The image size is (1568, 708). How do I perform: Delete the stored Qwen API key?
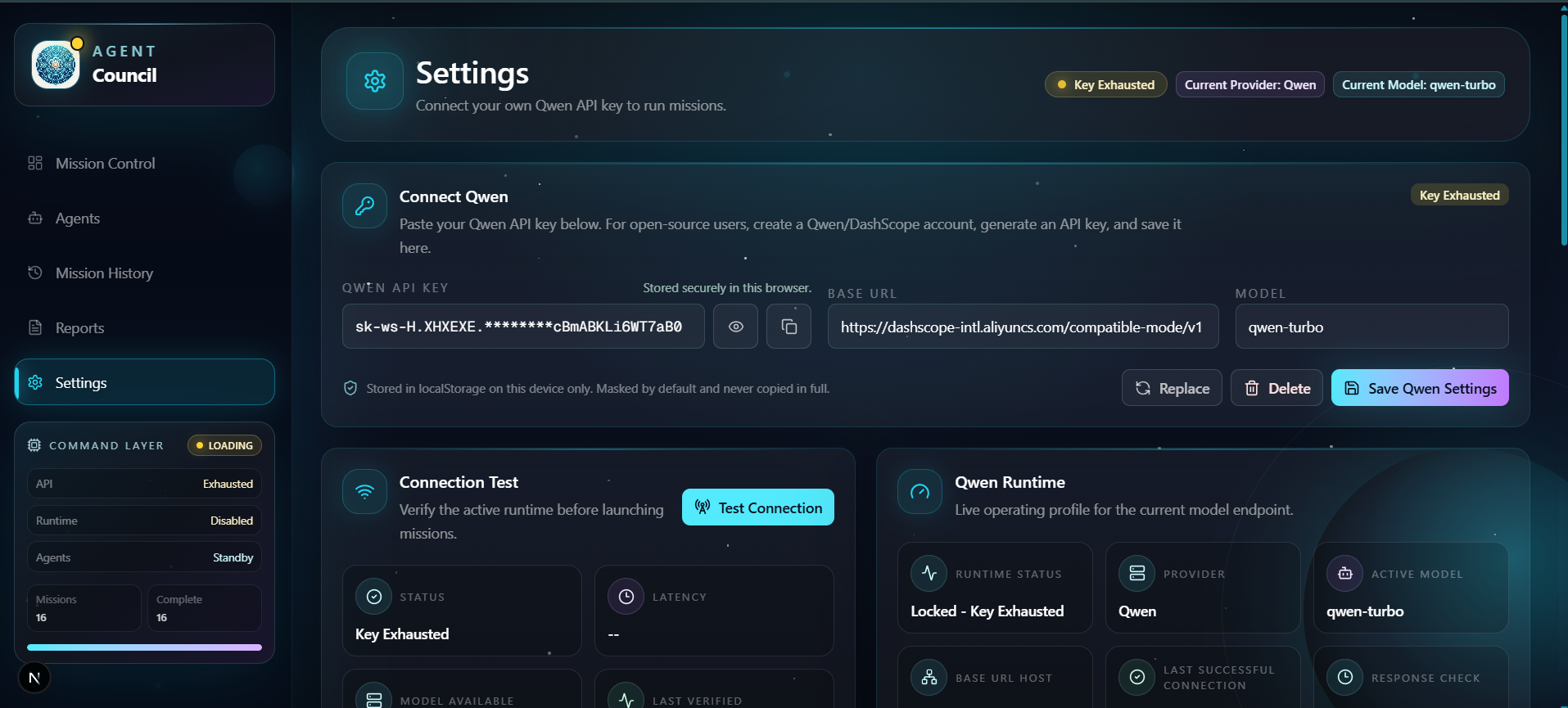[x=1277, y=388]
